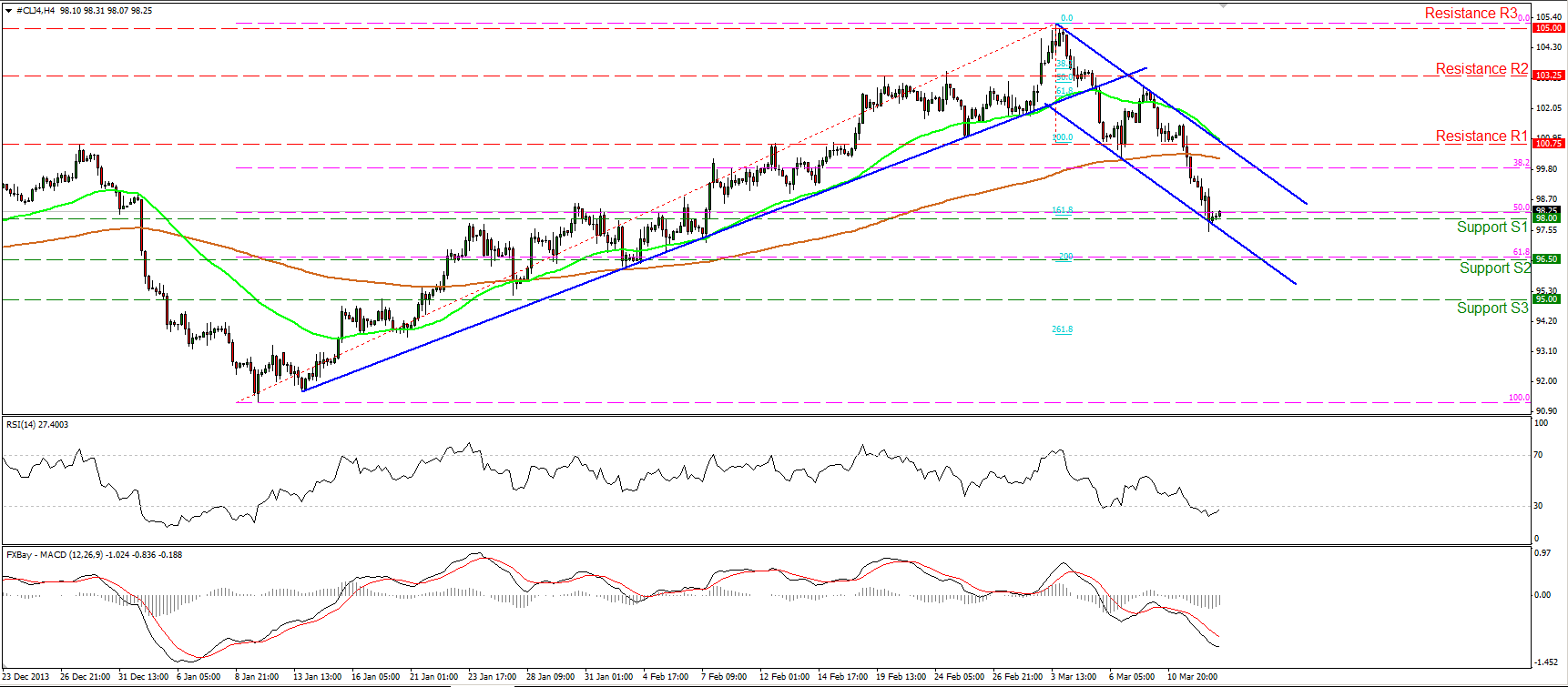Screen dimensions: 1568x687
Task: Click the 19 Feb 13:00 date label
Action: [901, 677]
